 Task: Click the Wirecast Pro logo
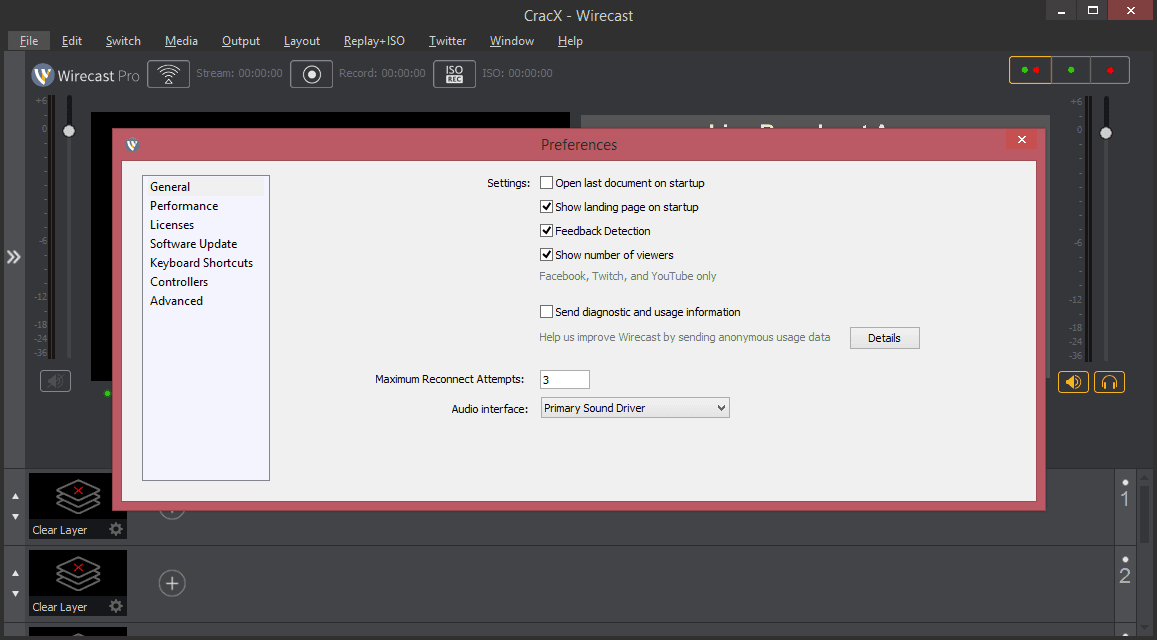click(x=85, y=75)
